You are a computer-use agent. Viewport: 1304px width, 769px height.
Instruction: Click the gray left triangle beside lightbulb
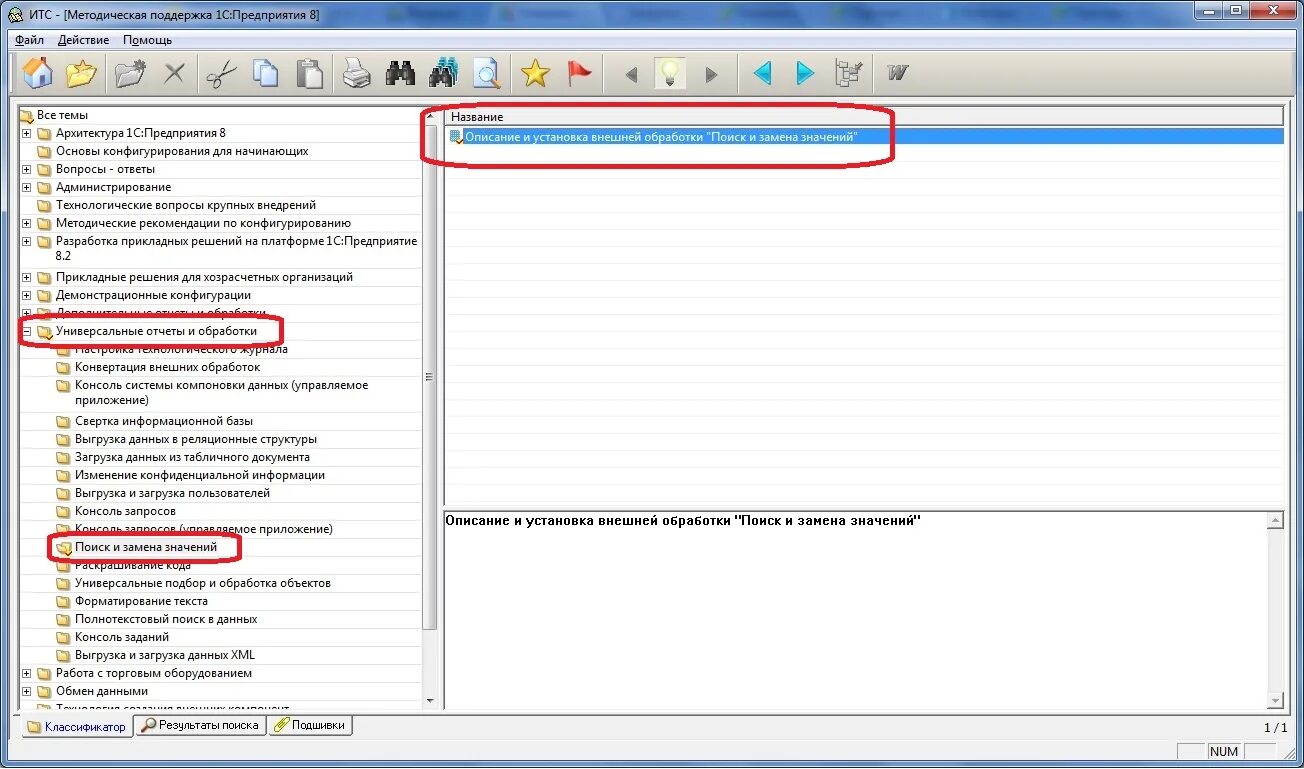(x=631, y=74)
